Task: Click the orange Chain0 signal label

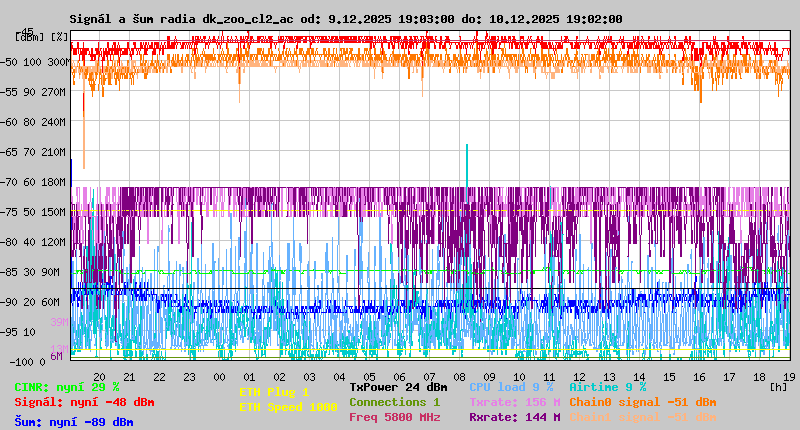Action: click(x=643, y=402)
